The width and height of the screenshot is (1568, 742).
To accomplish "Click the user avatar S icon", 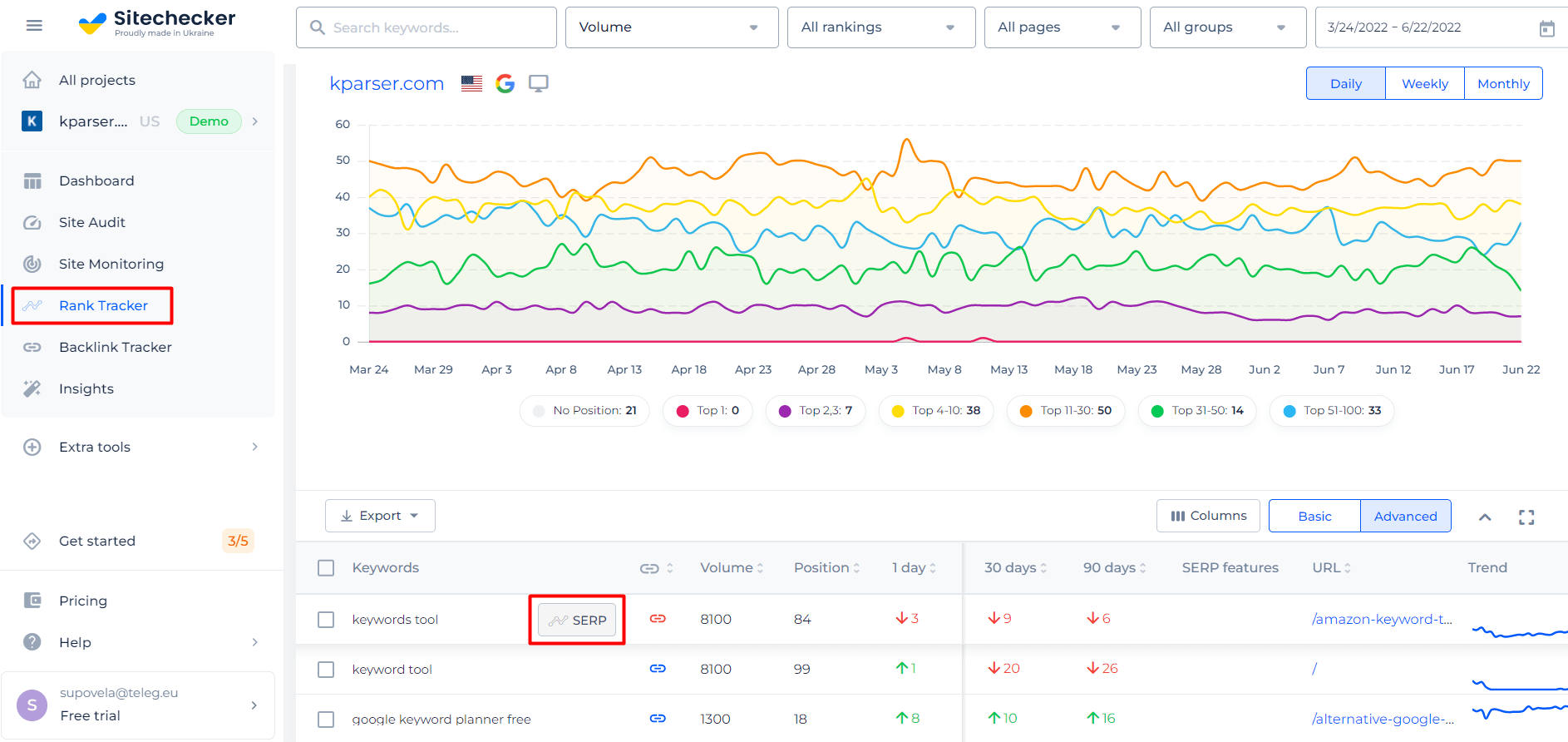I will click(x=32, y=705).
